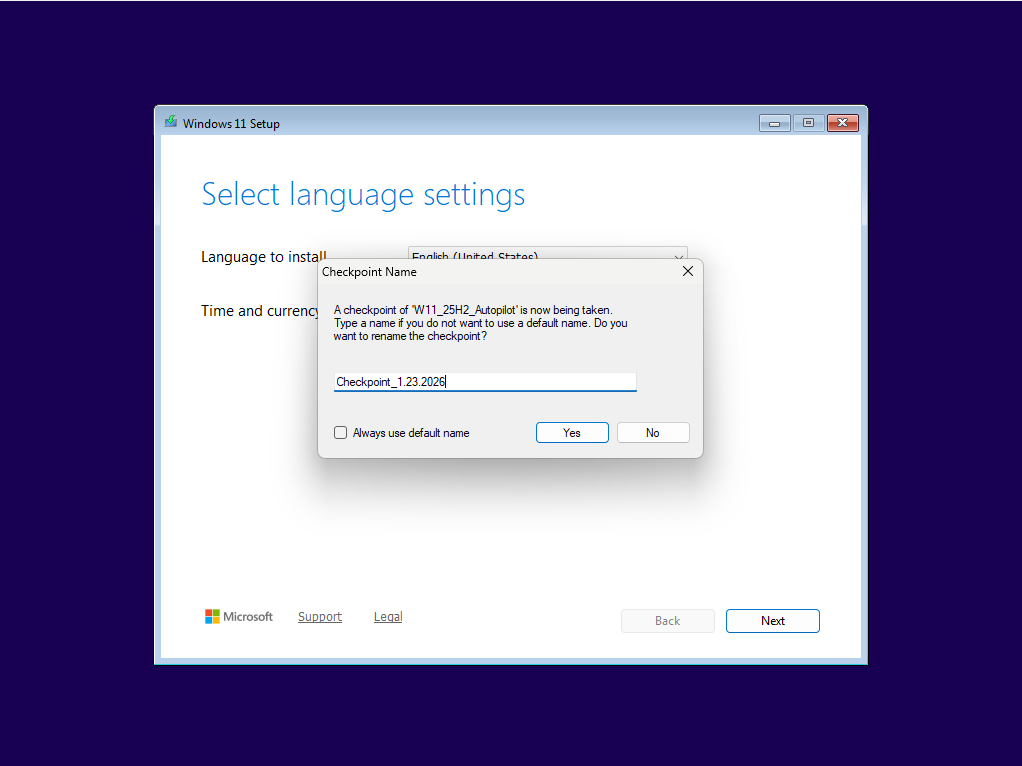Open the Support link
1022x766 pixels.
click(320, 617)
